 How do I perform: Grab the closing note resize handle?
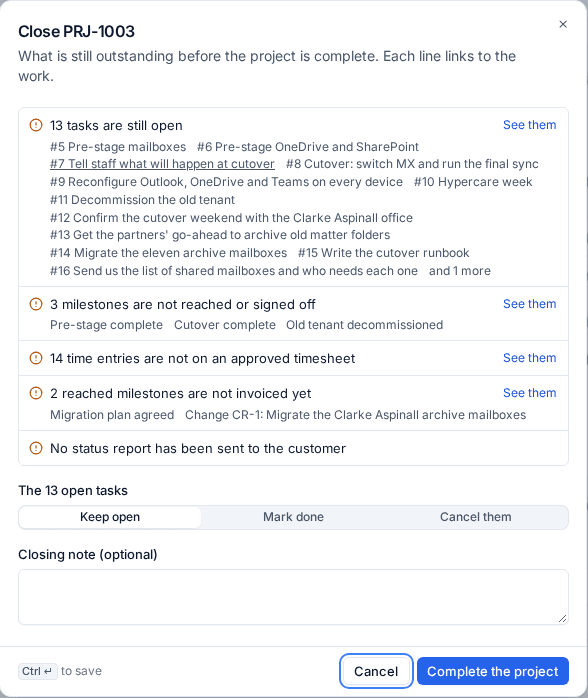pos(563,618)
